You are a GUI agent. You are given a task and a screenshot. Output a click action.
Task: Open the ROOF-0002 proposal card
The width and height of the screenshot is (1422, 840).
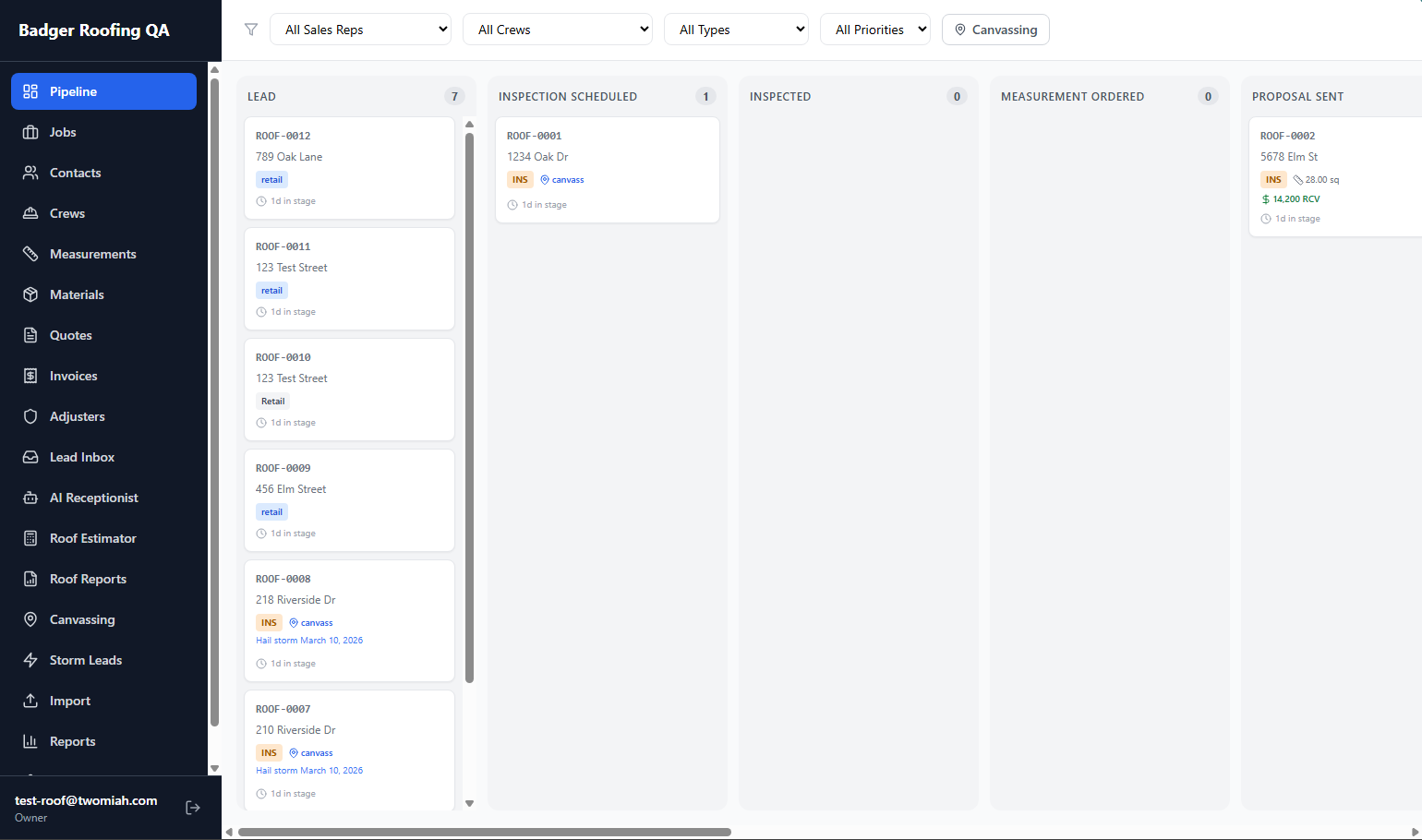point(1334,176)
